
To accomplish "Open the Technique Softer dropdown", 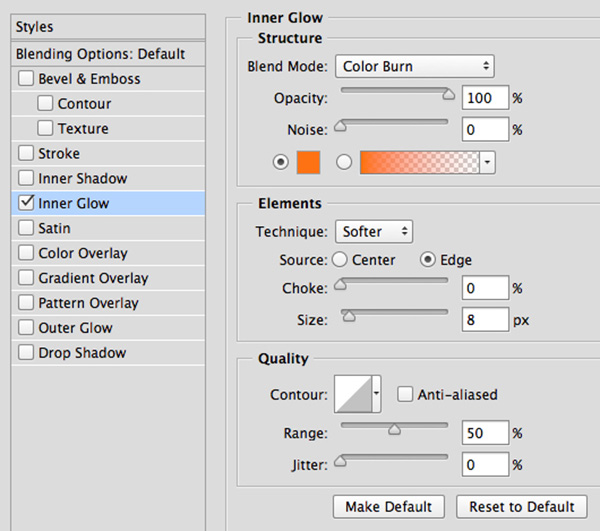I will pos(373,232).
